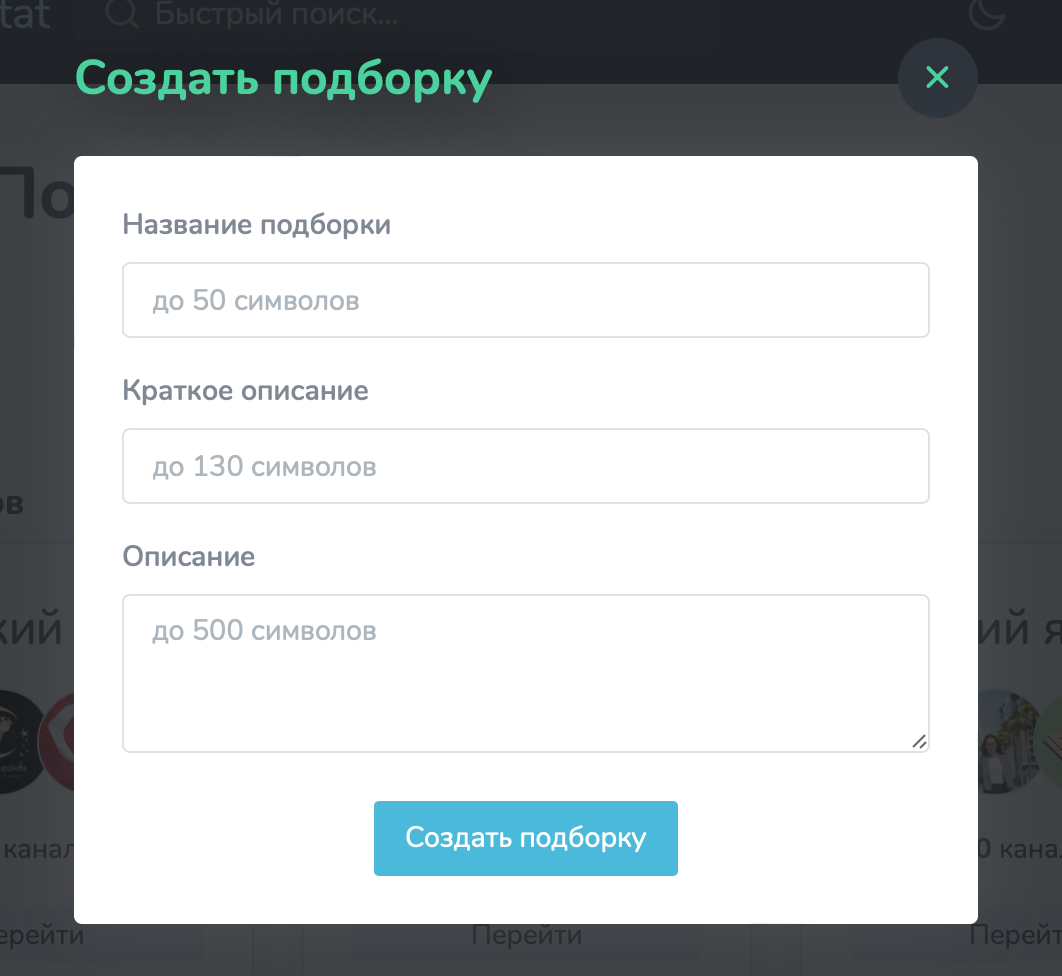Click the green "Создать подборку" dialog heading
Screen dimensions: 1062x976
(283, 79)
